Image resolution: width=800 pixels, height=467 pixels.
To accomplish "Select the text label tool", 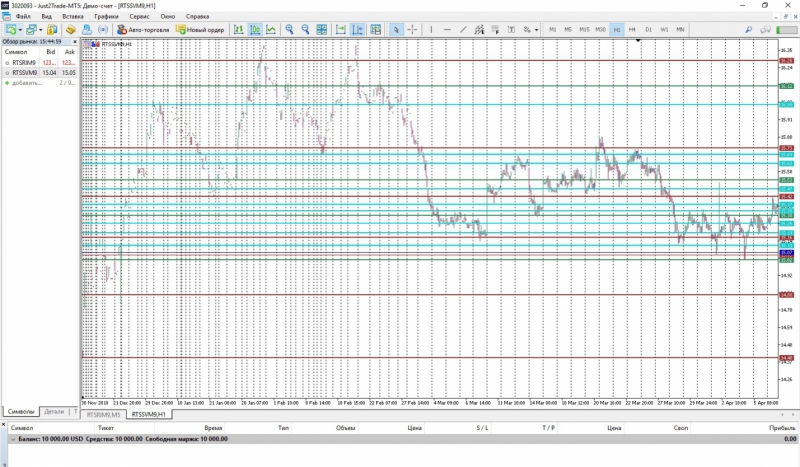I will click(511, 30).
